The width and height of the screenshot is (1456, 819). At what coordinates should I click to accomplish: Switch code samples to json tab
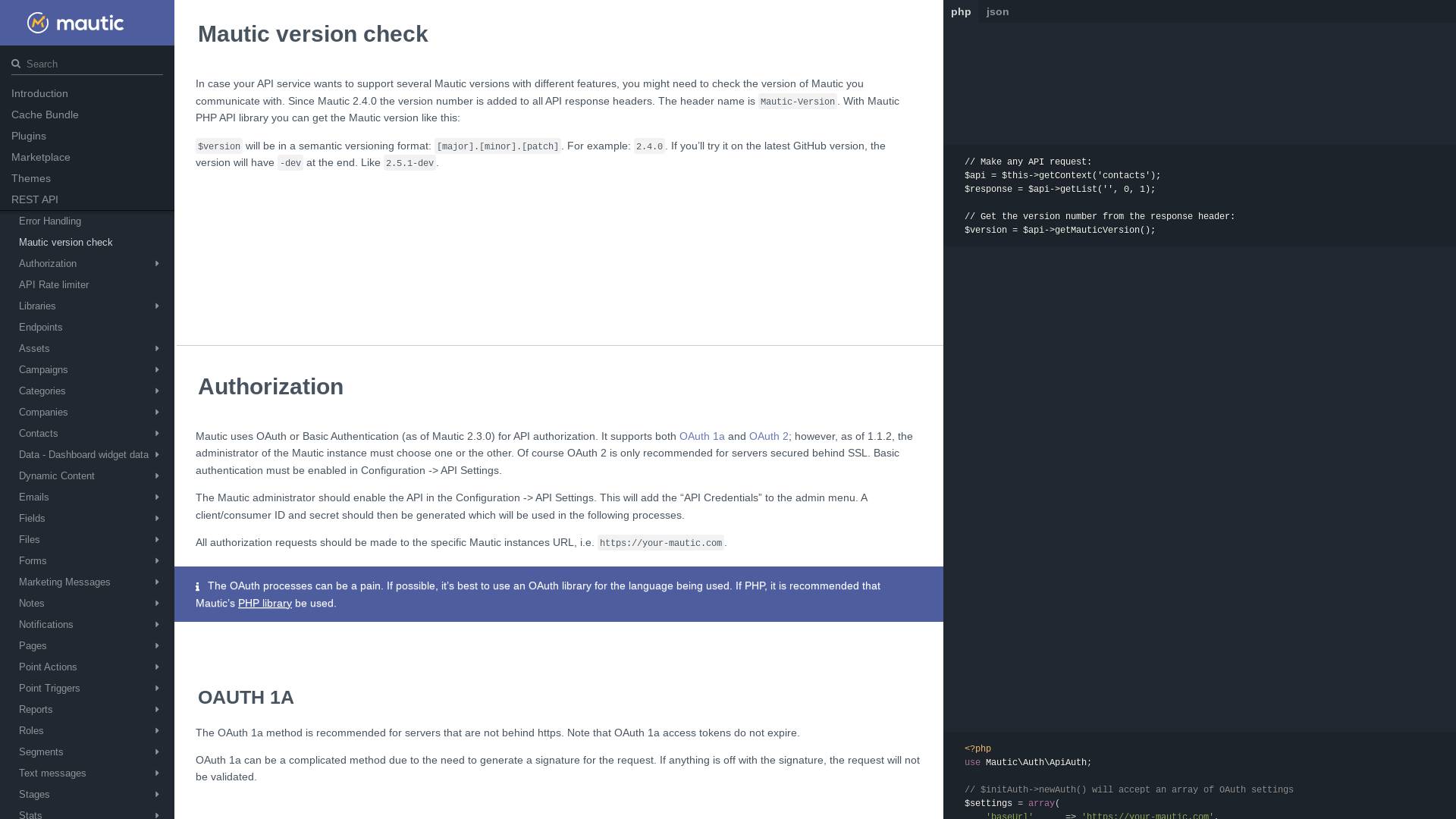997,11
